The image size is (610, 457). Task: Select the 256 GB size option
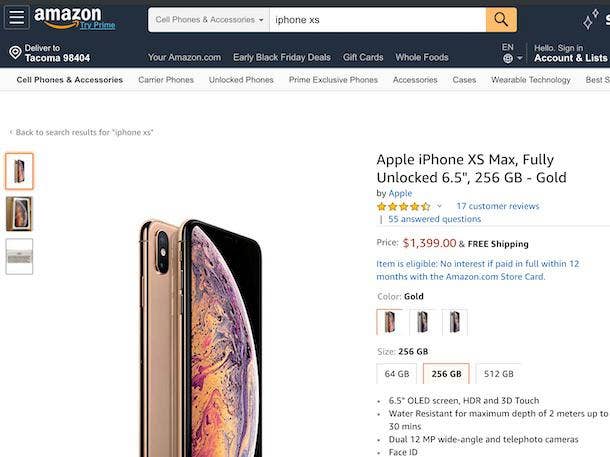(446, 374)
